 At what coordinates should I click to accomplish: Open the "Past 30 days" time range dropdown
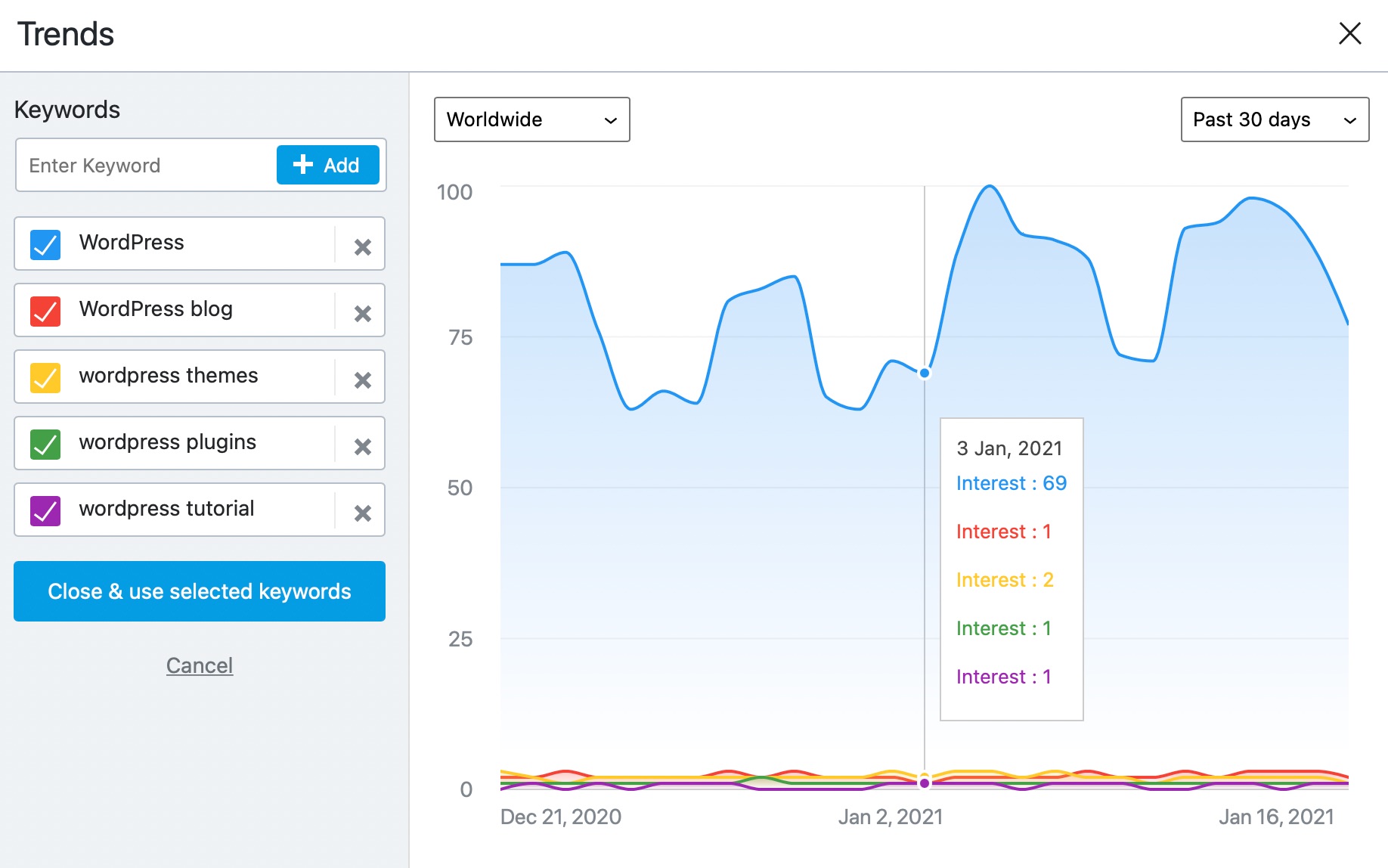tap(1274, 119)
